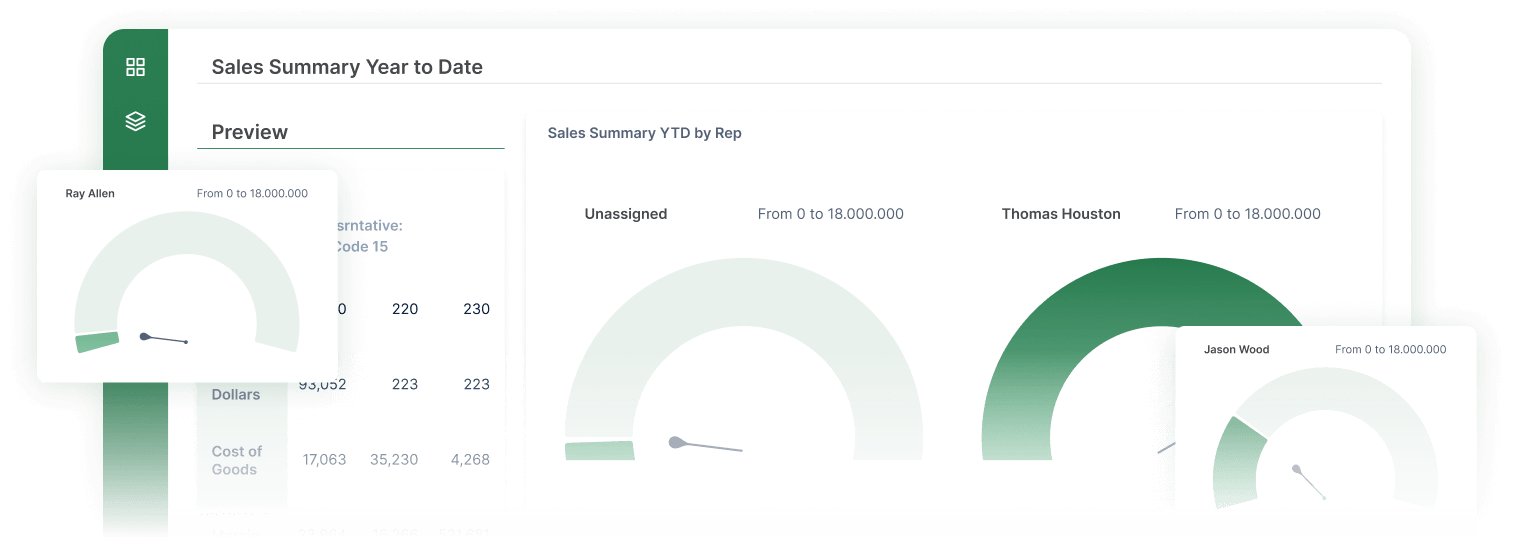Image resolution: width=1513 pixels, height=539 pixels.
Task: Click the Unassigned gauge needle pointer
Action: tap(705, 446)
